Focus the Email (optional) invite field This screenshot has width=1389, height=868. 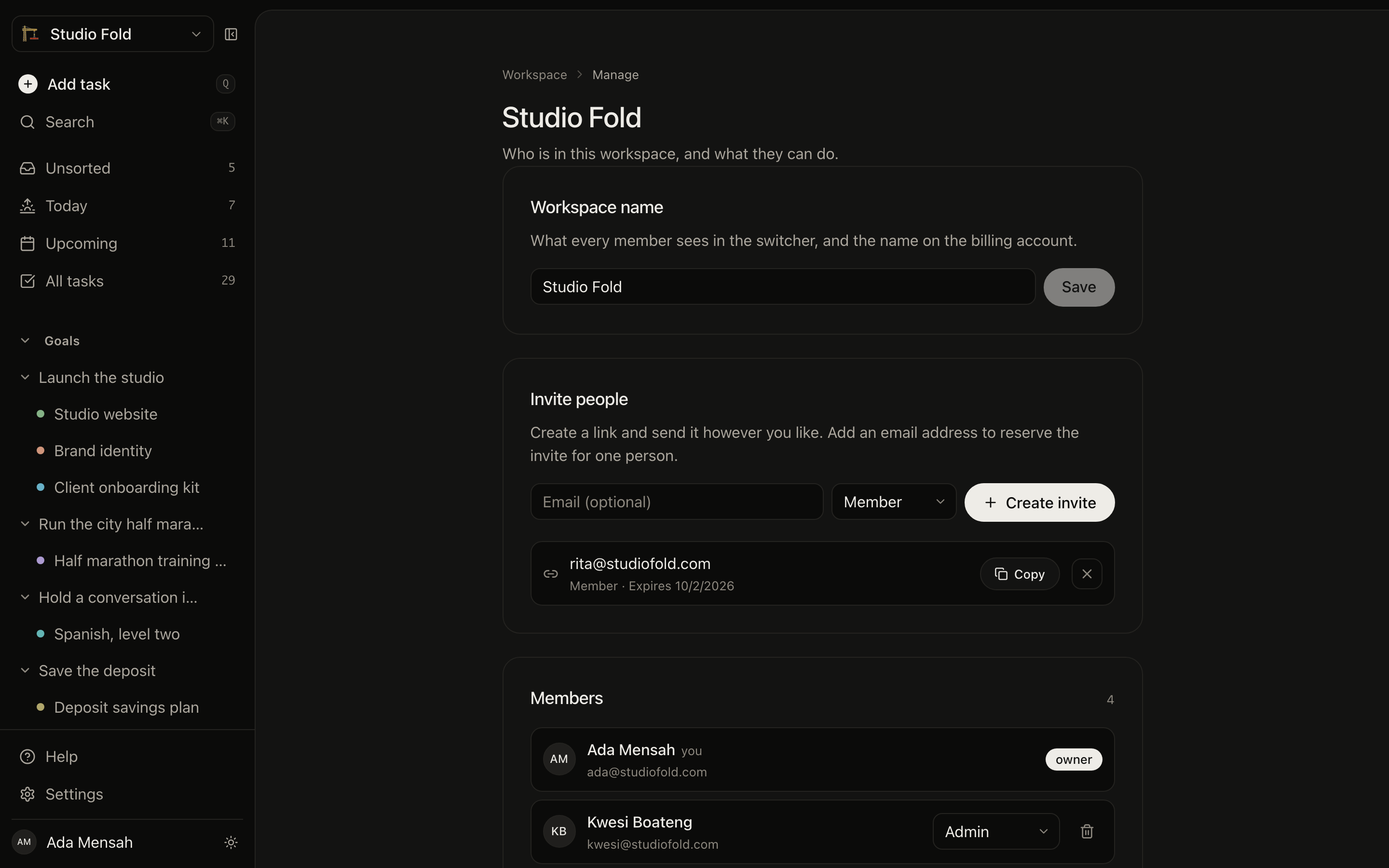coord(677,502)
